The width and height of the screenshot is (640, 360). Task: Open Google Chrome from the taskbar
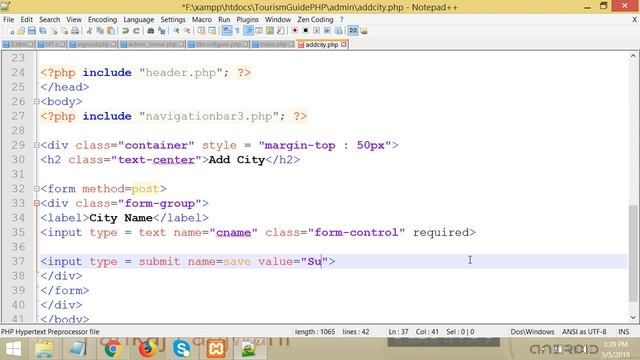click(x=113, y=349)
